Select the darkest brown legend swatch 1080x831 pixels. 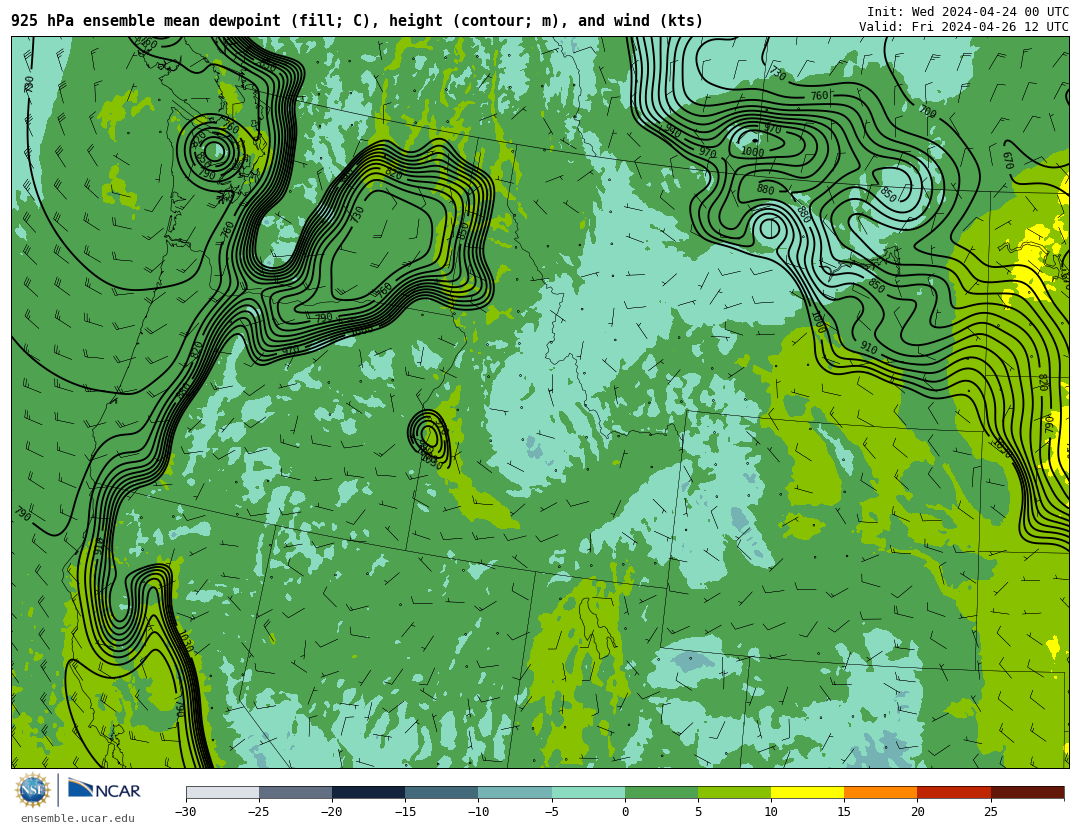[1027, 792]
